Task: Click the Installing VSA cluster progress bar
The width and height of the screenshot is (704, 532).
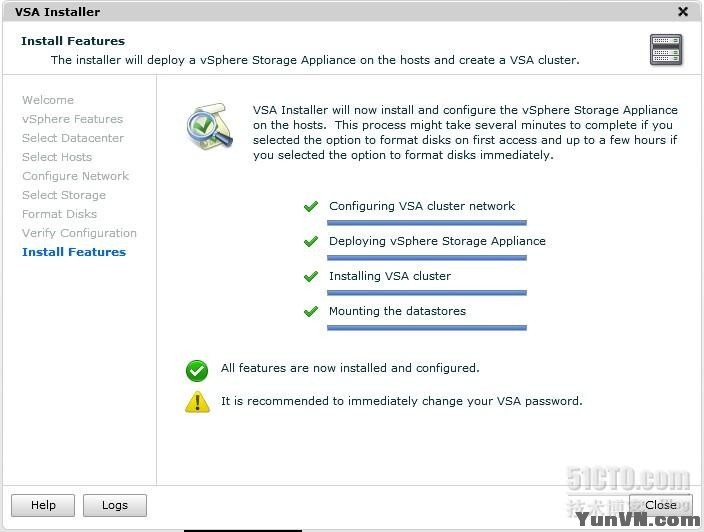Action: coord(427,293)
